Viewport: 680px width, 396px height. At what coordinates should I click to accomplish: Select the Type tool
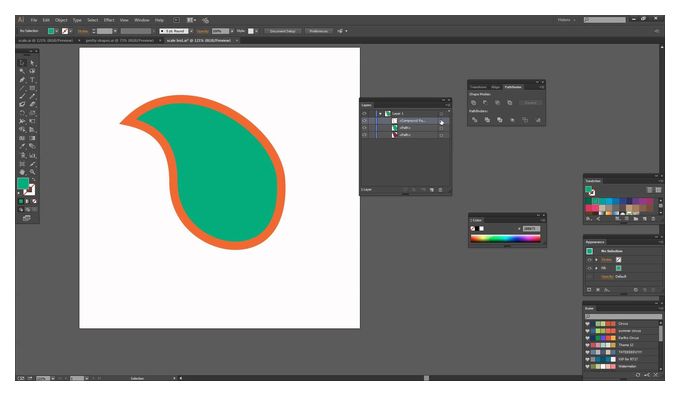point(32,80)
